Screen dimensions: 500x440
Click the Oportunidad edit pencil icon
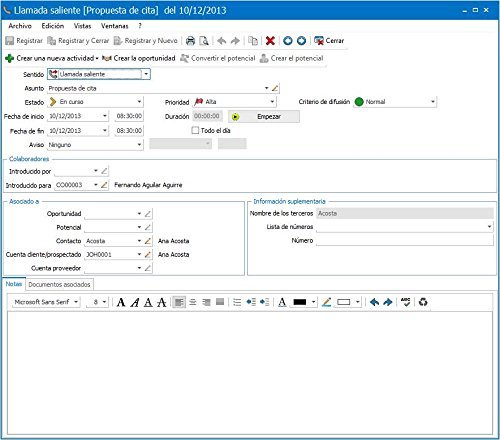tap(148, 214)
